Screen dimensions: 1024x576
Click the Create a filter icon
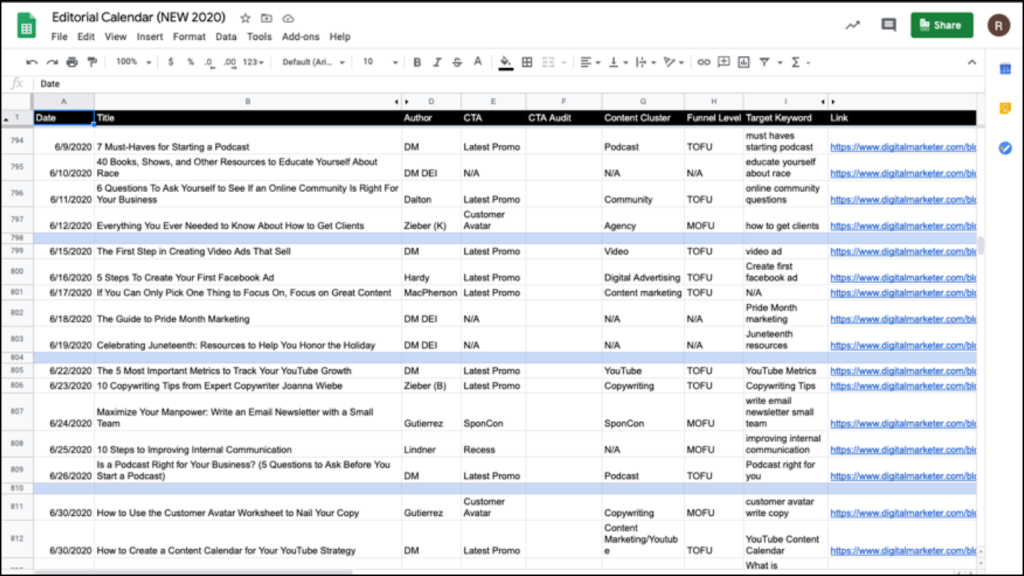764,62
